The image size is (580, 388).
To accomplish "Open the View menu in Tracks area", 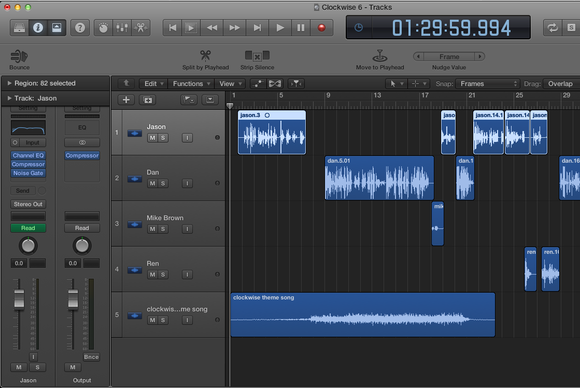I will pos(230,84).
